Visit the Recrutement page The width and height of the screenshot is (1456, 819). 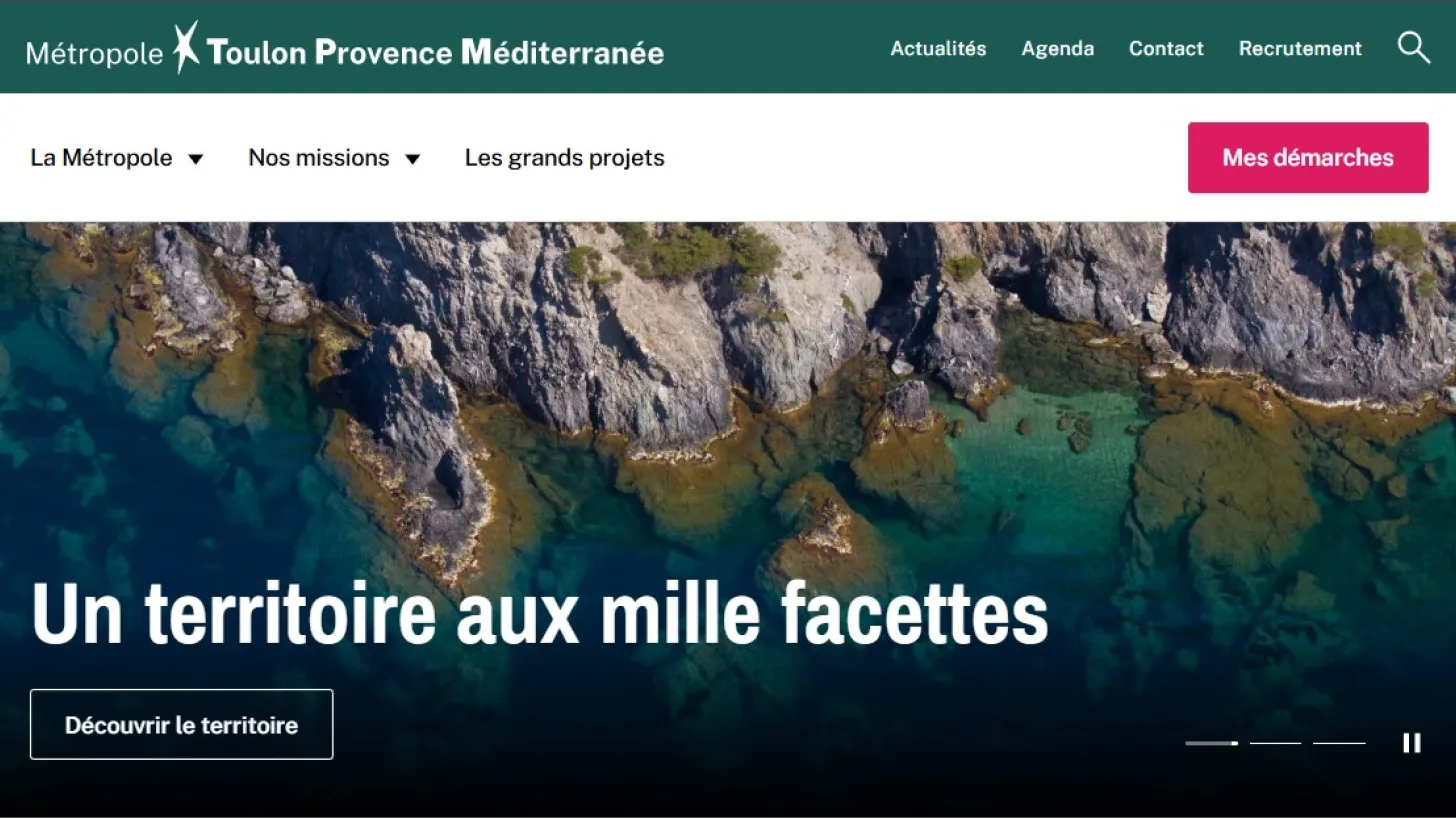[1300, 48]
